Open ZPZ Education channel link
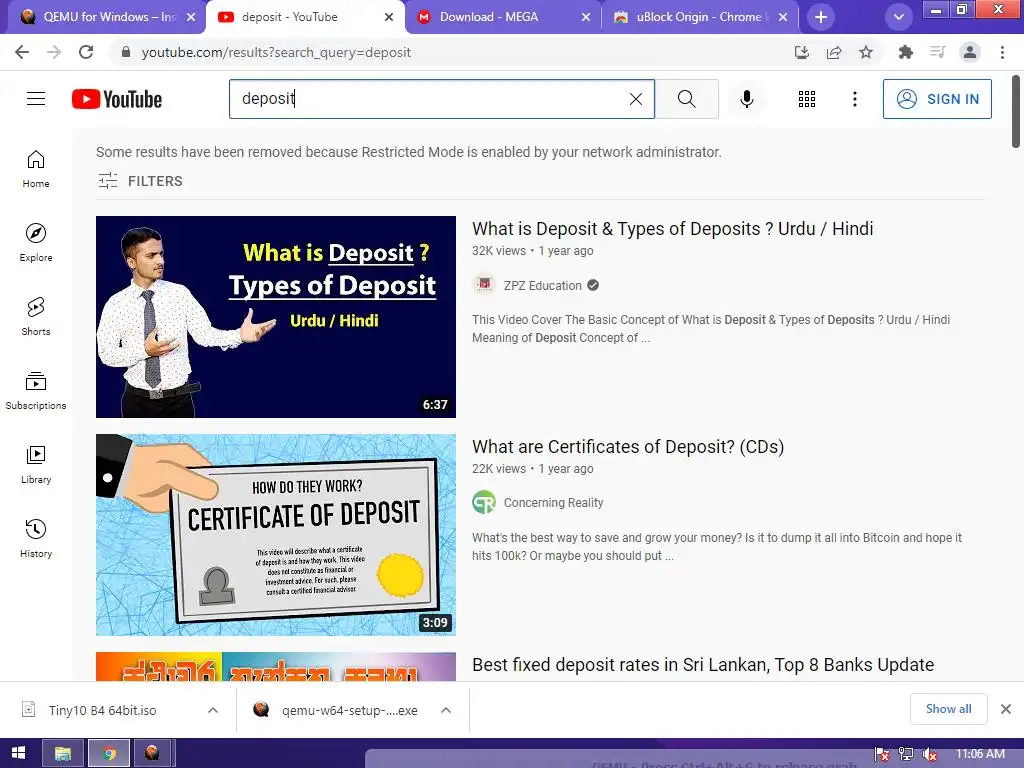1024x768 pixels. 542,285
